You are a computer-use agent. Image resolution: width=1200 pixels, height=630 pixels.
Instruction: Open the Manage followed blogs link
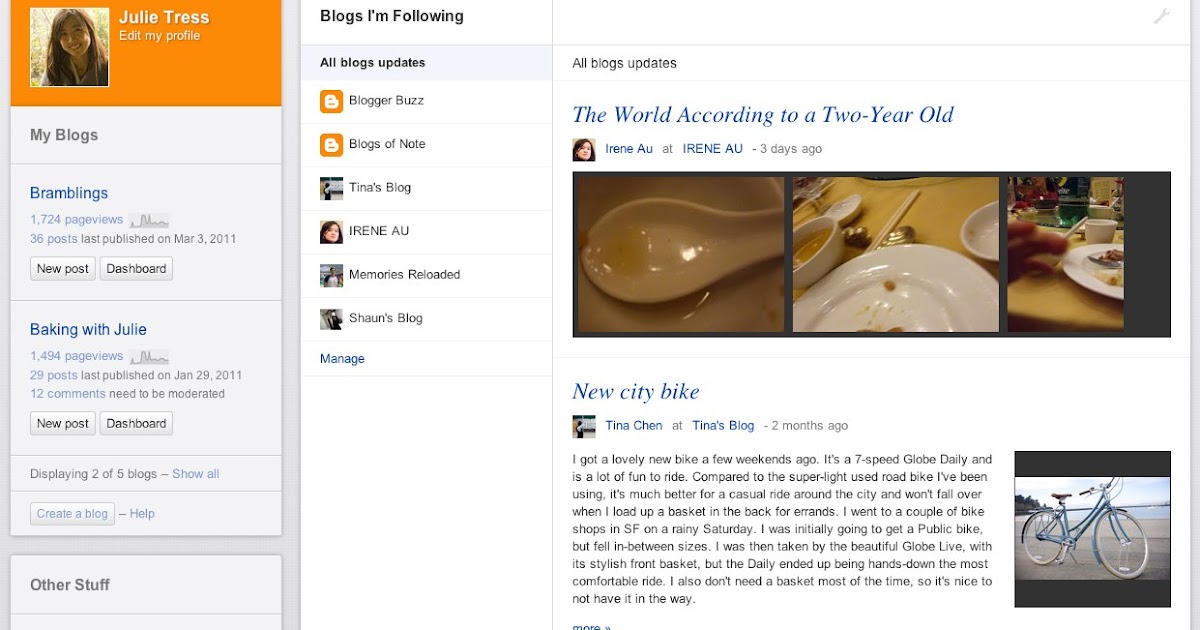tap(342, 359)
